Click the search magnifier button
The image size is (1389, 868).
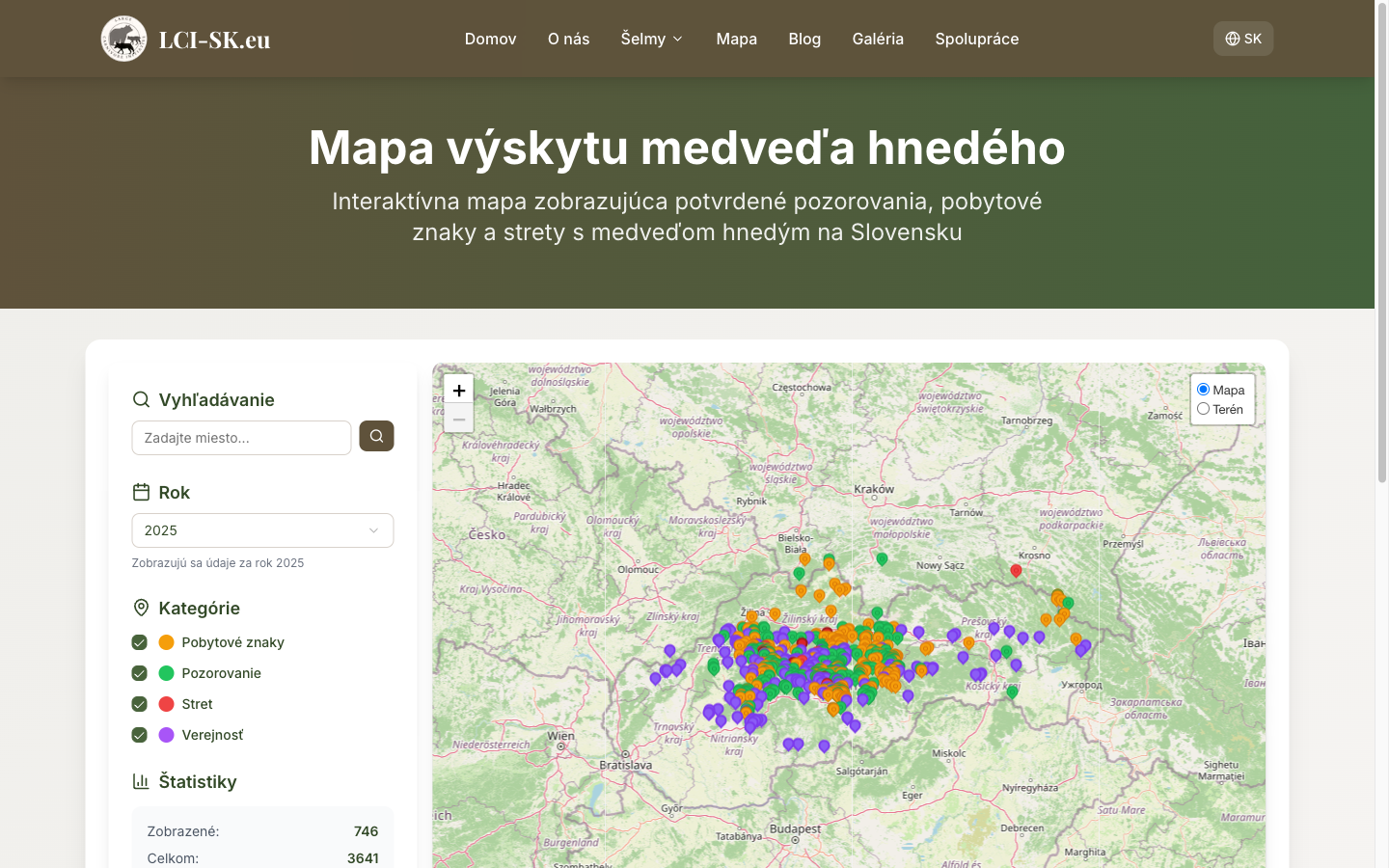pos(376,436)
